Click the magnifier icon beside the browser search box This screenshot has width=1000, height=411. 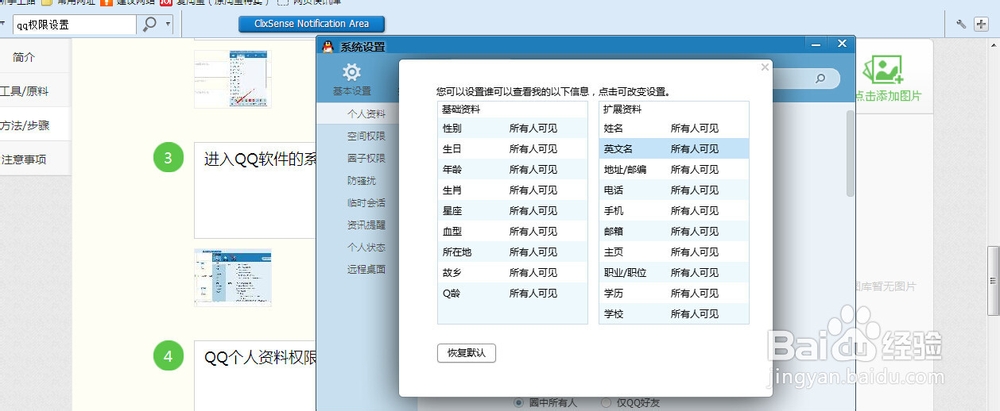point(149,24)
